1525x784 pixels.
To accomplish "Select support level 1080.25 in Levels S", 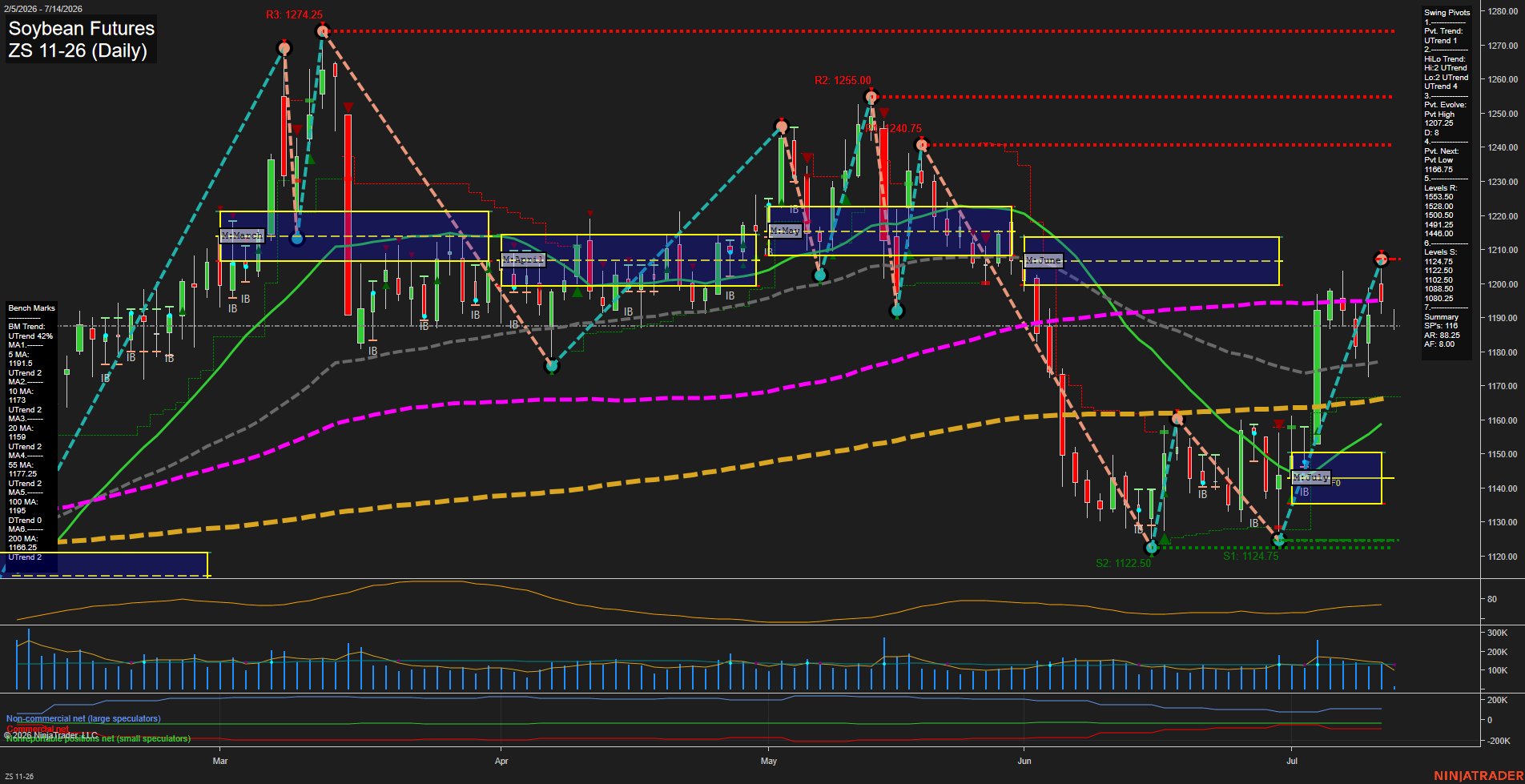I will click(1438, 299).
